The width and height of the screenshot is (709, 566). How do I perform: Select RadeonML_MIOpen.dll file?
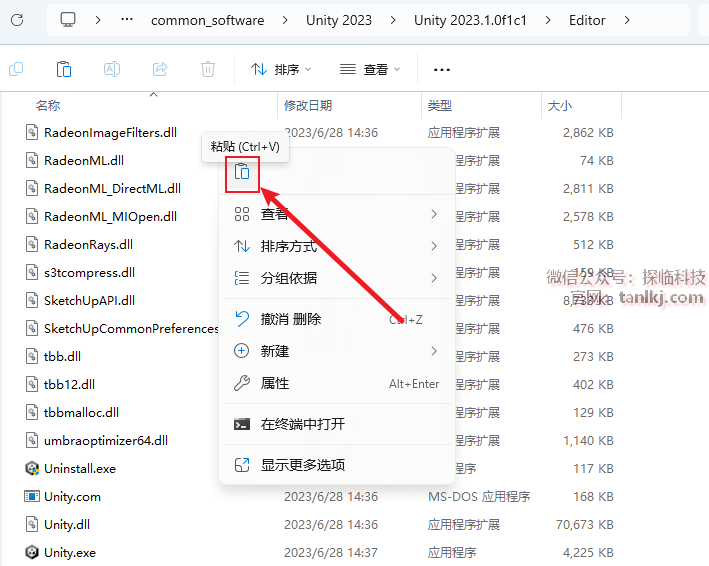110,217
